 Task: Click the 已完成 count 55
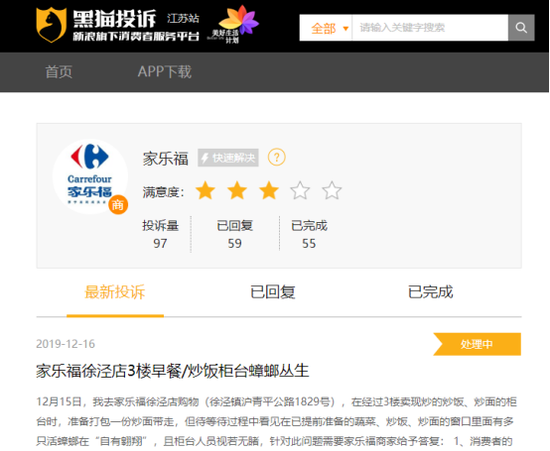[309, 243]
